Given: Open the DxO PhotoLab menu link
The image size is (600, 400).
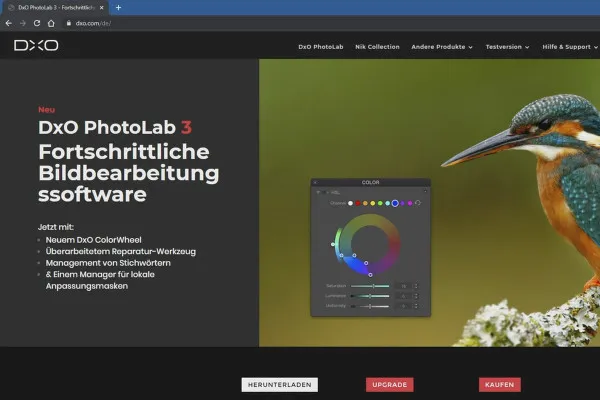Looking at the screenshot, I should coord(321,47).
